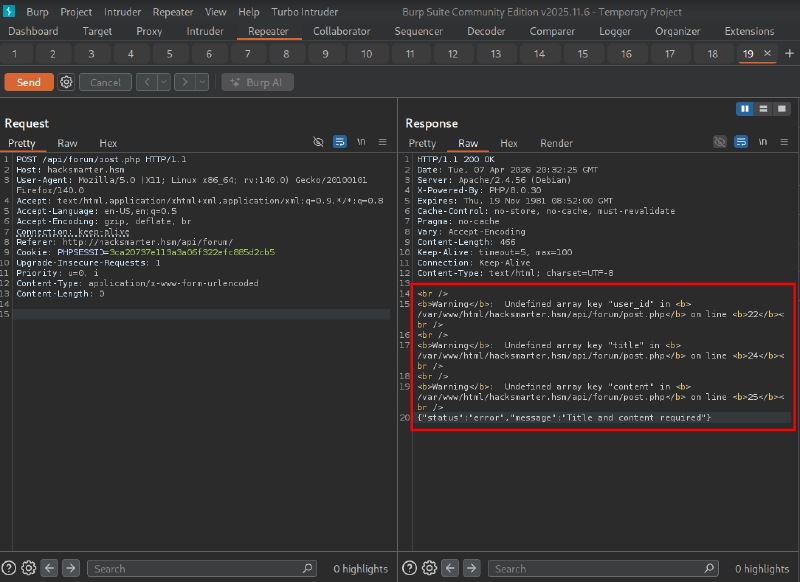Focus the Response search field

pos(603,568)
